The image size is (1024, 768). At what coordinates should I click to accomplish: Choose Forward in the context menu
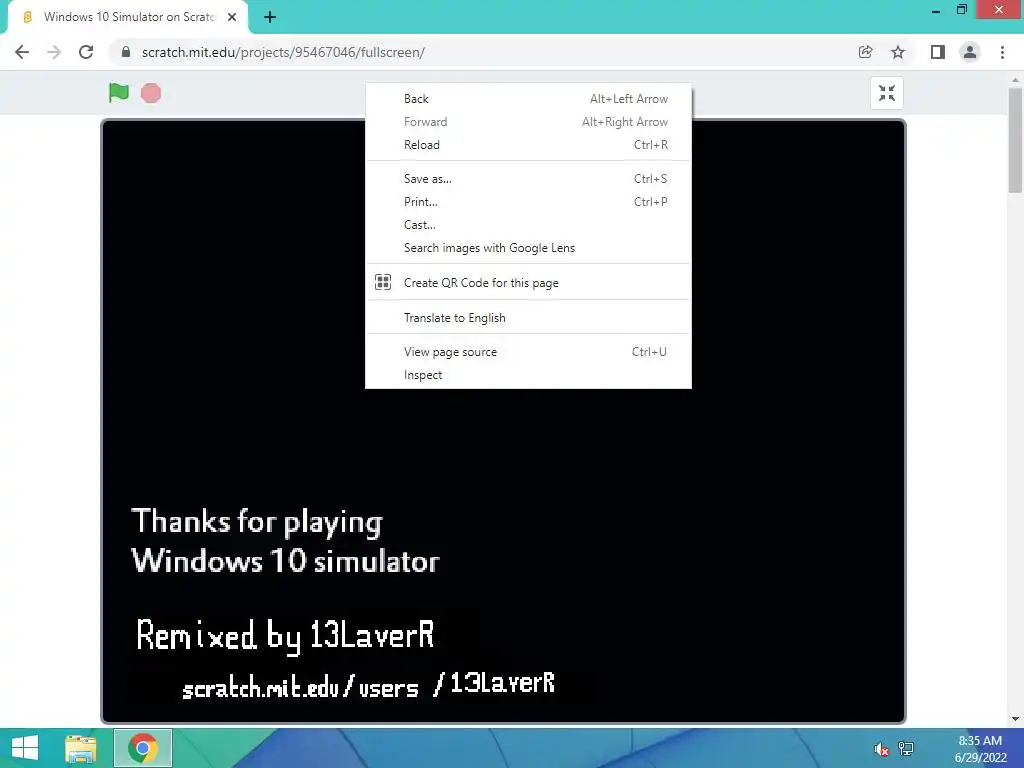tap(528, 122)
